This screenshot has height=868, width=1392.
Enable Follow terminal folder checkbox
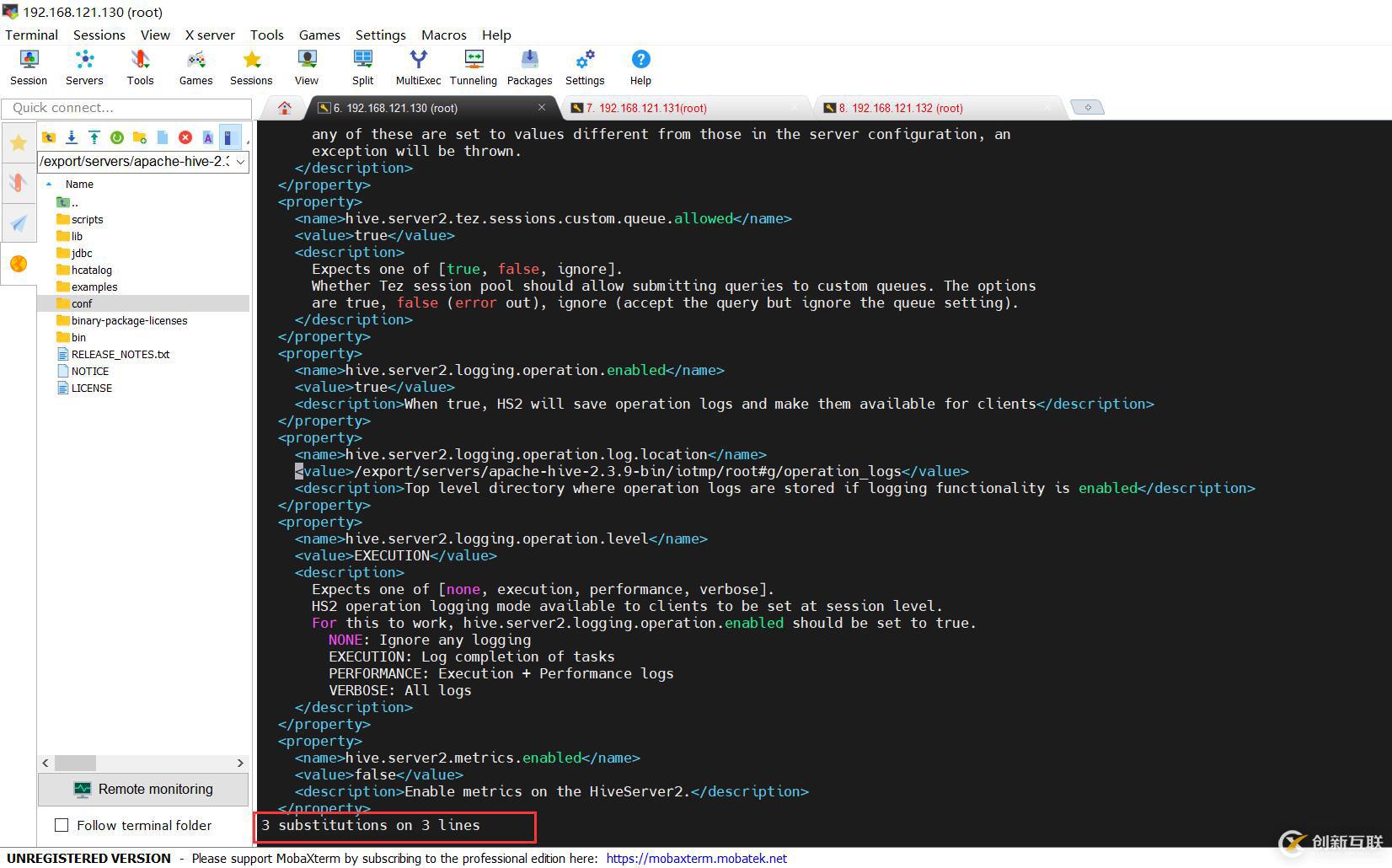tap(62, 825)
